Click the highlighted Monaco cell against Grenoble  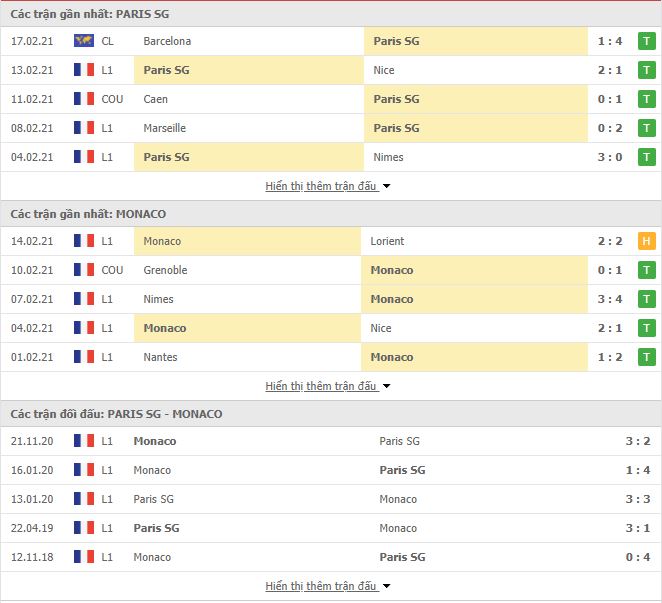[475, 270]
